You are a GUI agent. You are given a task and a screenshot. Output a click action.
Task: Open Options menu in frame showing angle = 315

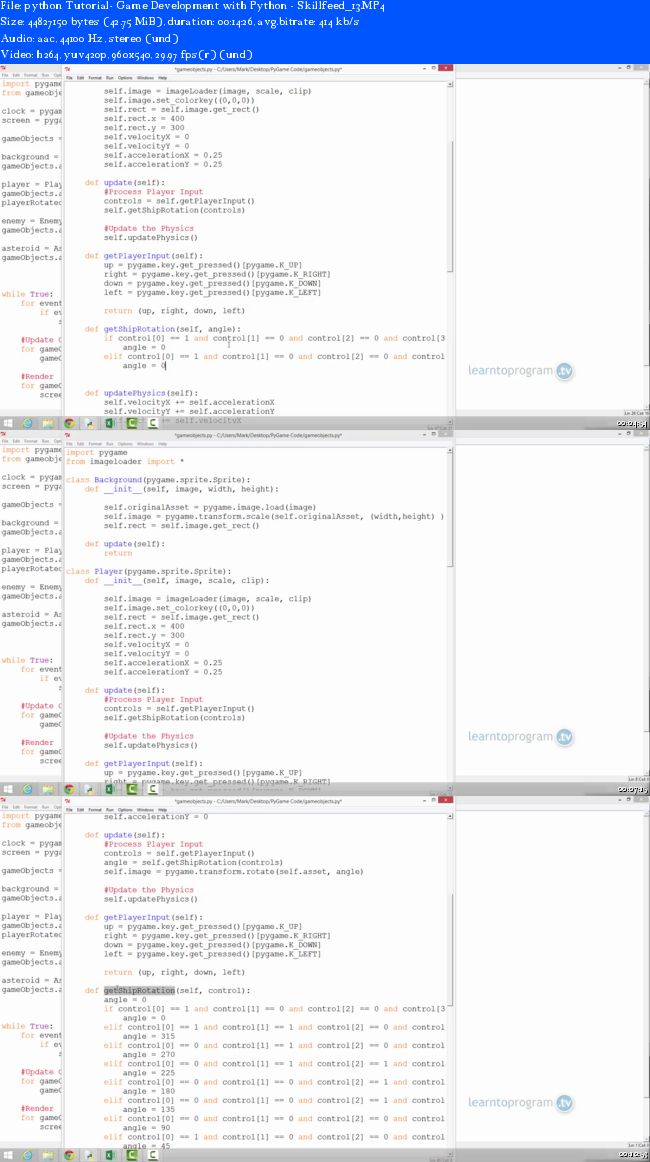tap(125, 809)
